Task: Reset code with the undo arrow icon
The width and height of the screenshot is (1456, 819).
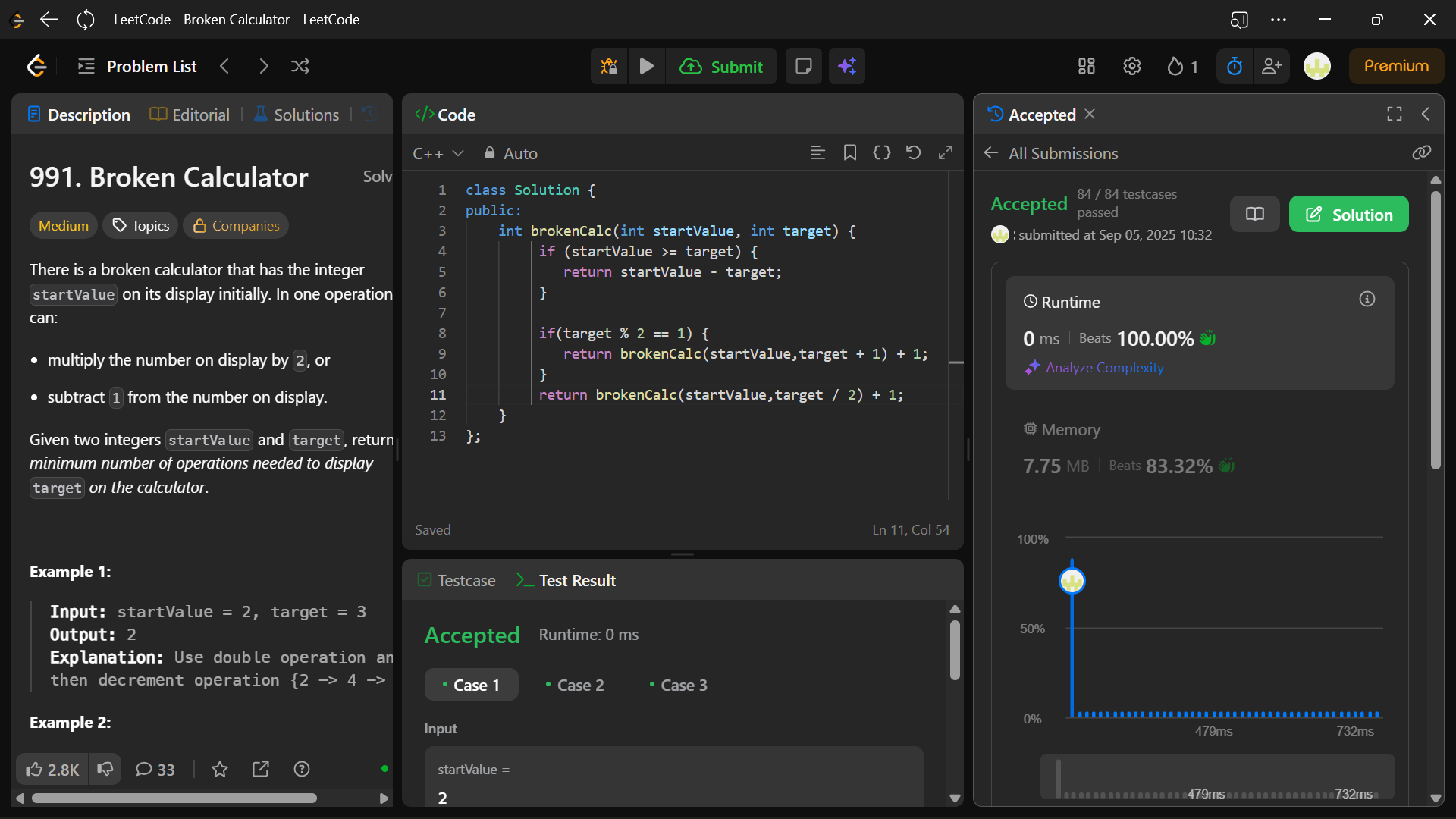Action: tap(913, 153)
